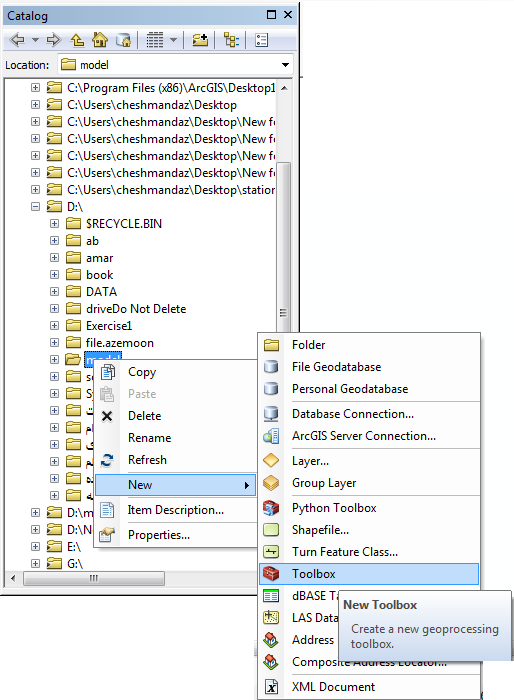The width and height of the screenshot is (514, 700).
Task: Create new XML Document
Action: [369, 687]
